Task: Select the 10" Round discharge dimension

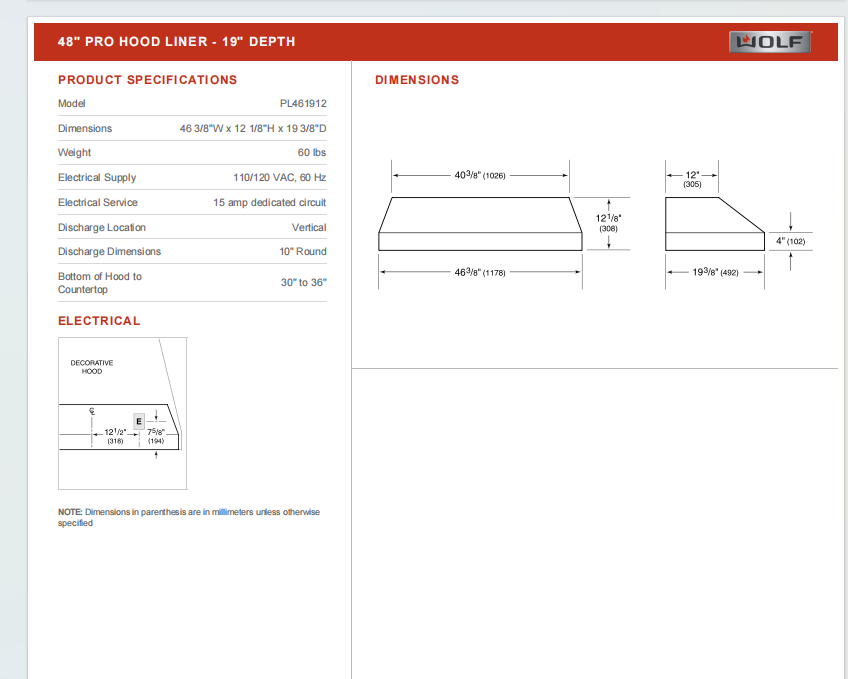Action: [303, 252]
